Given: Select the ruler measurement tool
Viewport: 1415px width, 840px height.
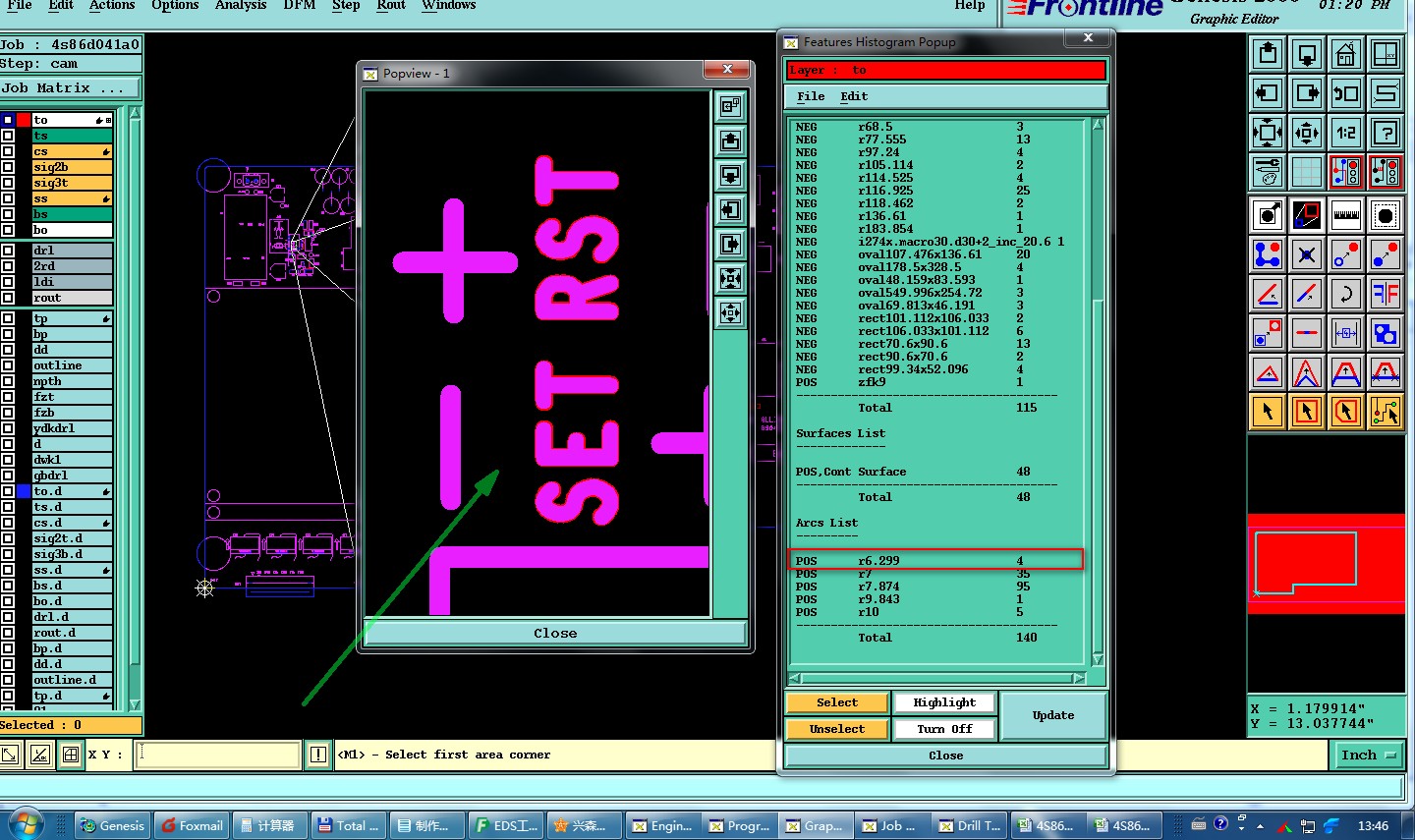Looking at the screenshot, I should point(1346,215).
